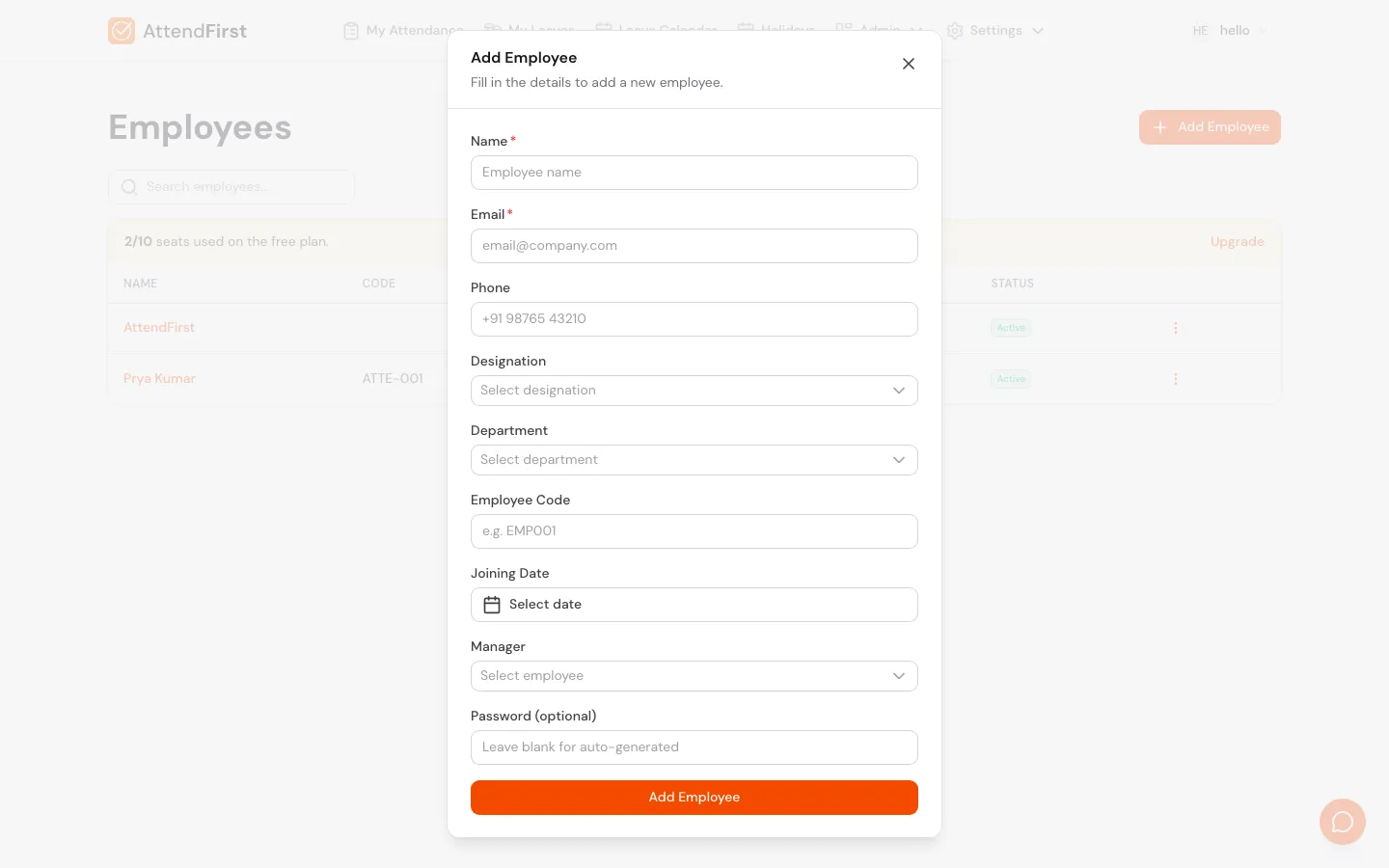The height and width of the screenshot is (868, 1389).
Task: Click the Employee name input field
Action: click(x=694, y=172)
